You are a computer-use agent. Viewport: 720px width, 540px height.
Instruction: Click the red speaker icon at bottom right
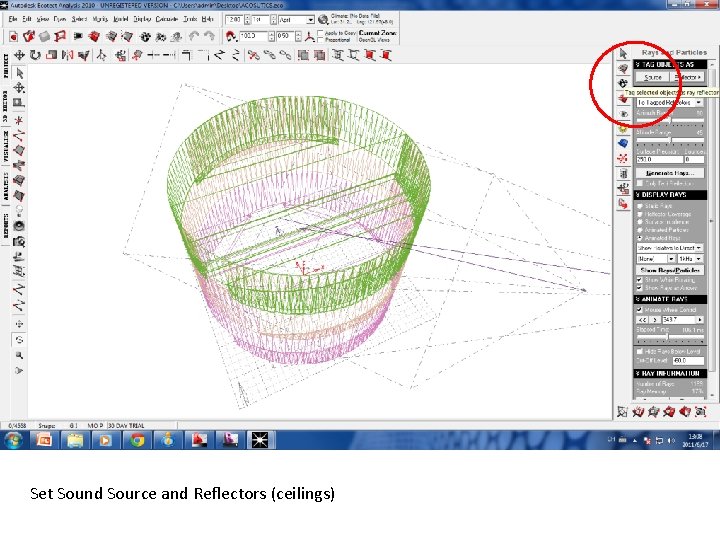pyautogui.click(x=685, y=411)
